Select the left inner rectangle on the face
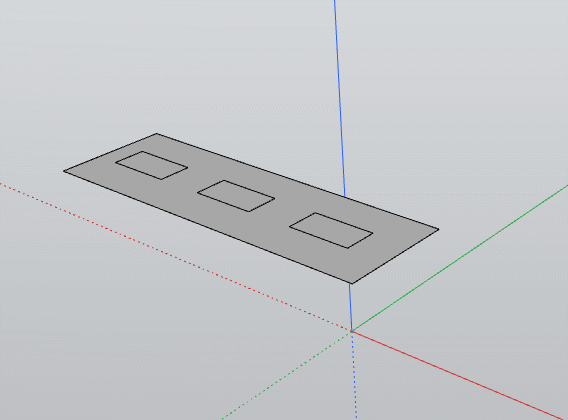The height and width of the screenshot is (420, 568). (151, 165)
